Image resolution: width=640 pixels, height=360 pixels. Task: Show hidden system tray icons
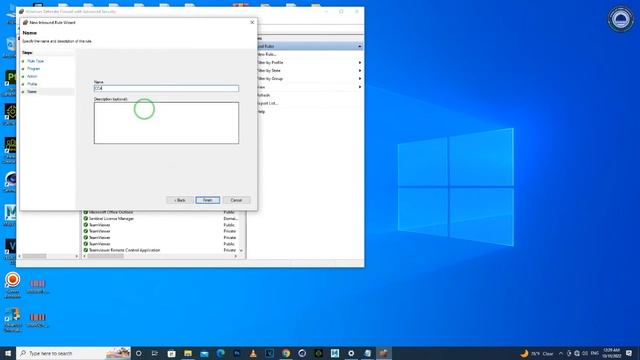click(x=561, y=353)
